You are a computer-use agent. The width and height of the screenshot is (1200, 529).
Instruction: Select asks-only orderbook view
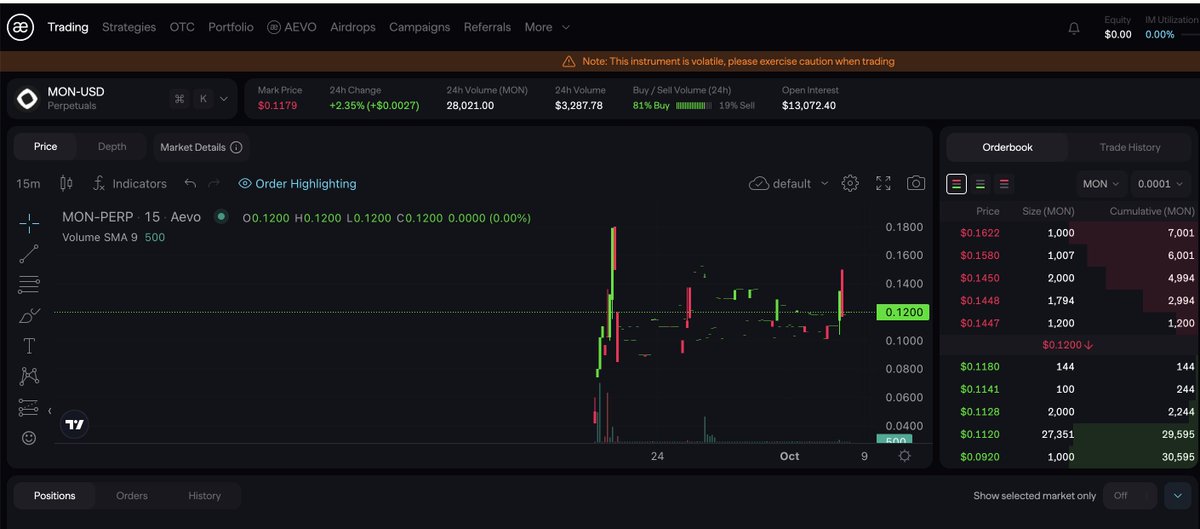tap(1004, 184)
